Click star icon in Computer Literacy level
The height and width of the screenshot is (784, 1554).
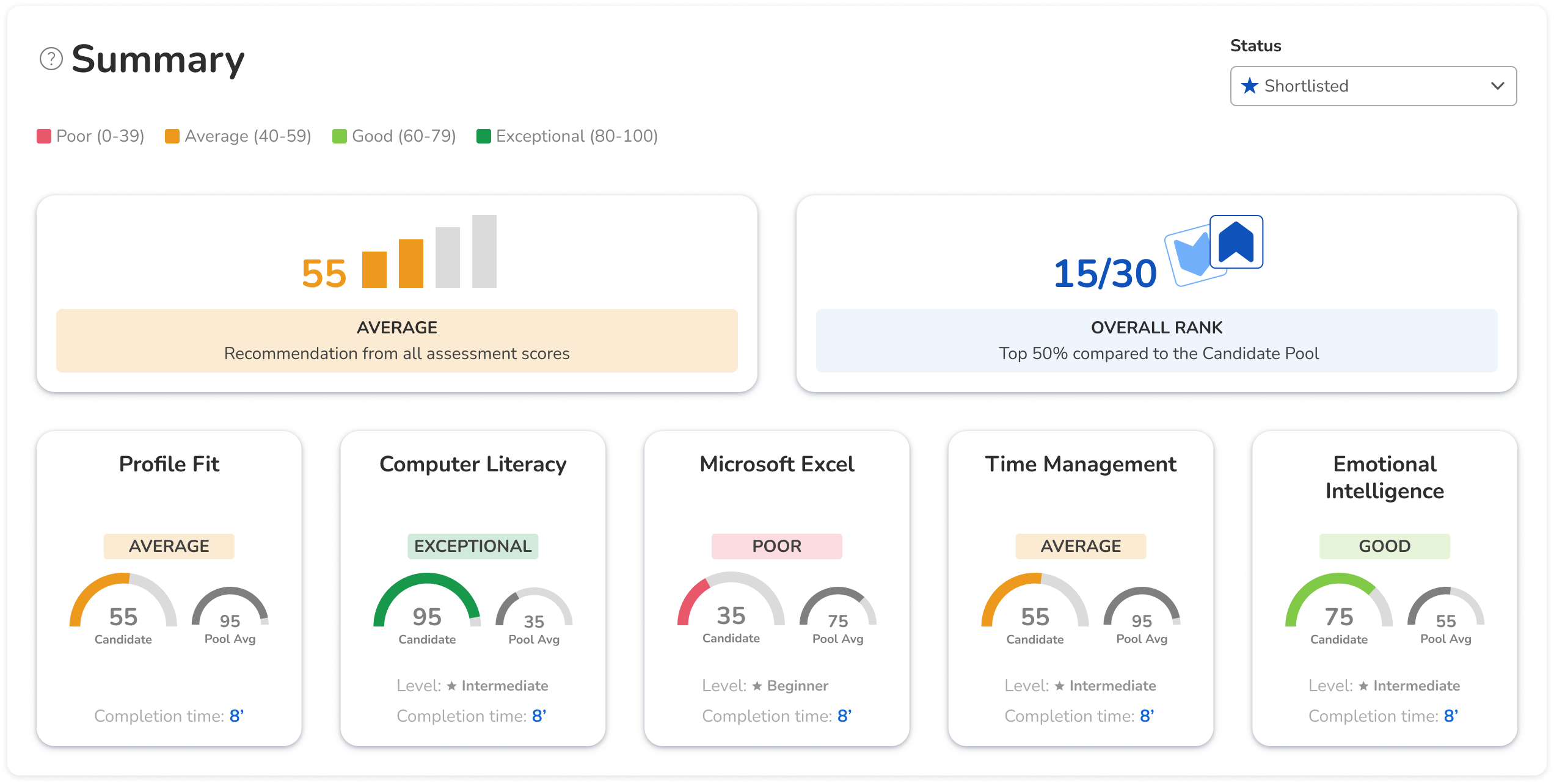coord(451,686)
